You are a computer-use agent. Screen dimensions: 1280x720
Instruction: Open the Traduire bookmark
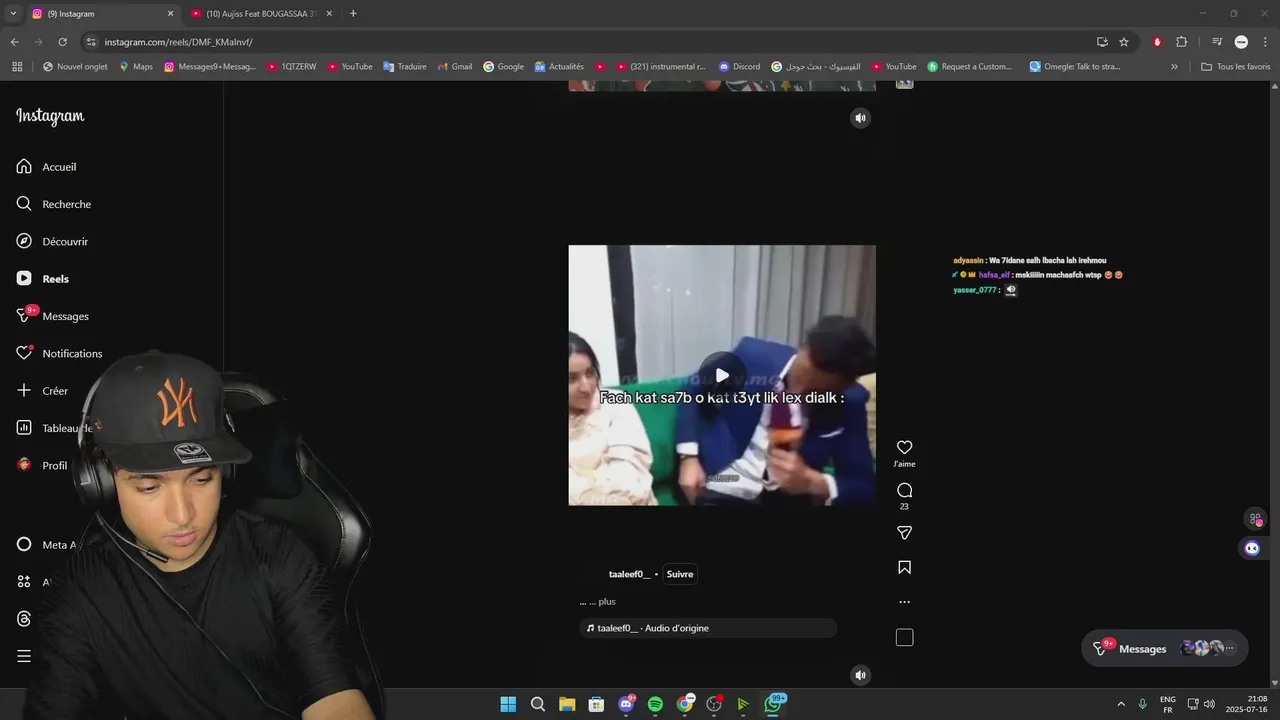click(405, 67)
